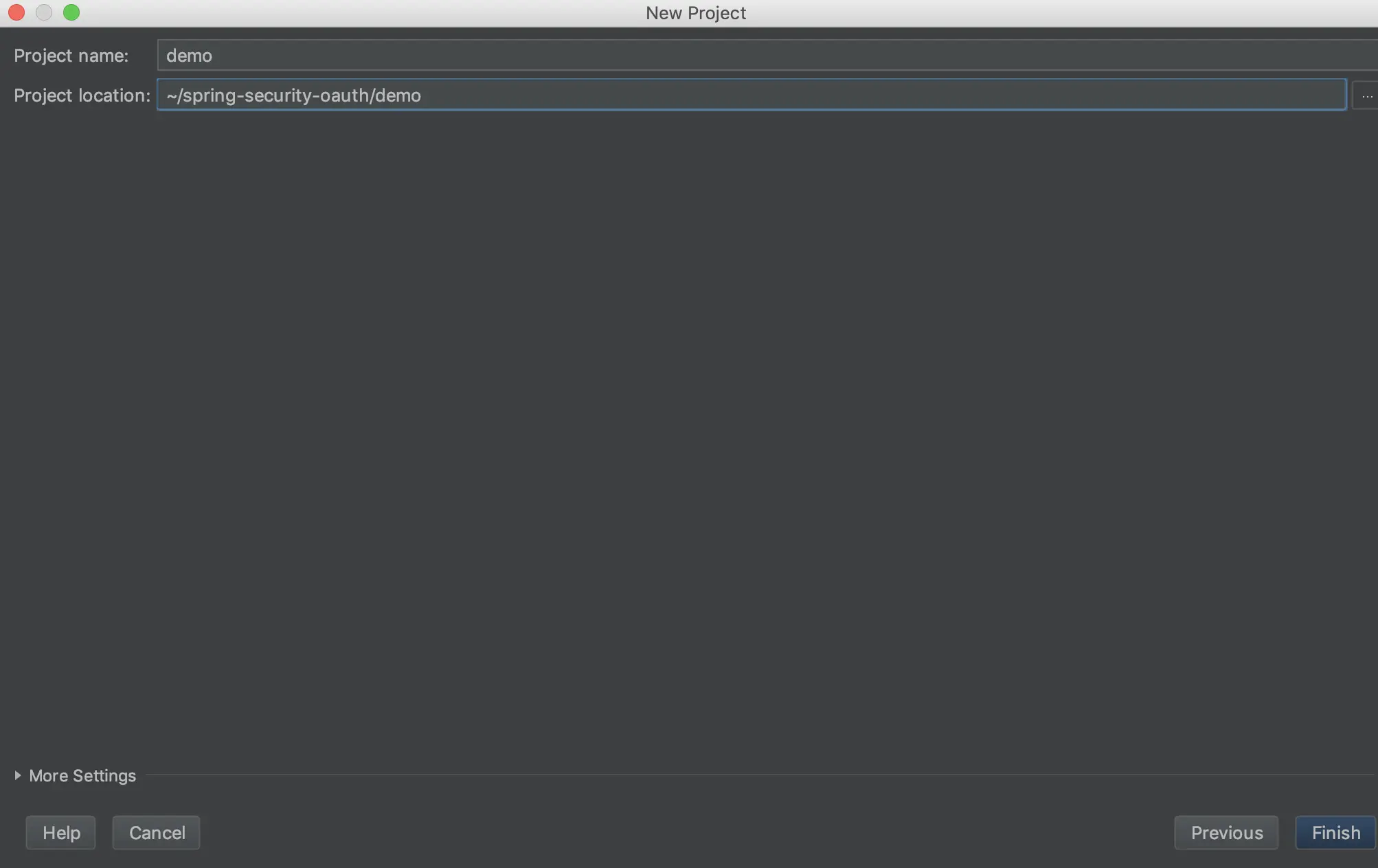1378x868 pixels.
Task: Click the More Settings label text
Action: (82, 775)
